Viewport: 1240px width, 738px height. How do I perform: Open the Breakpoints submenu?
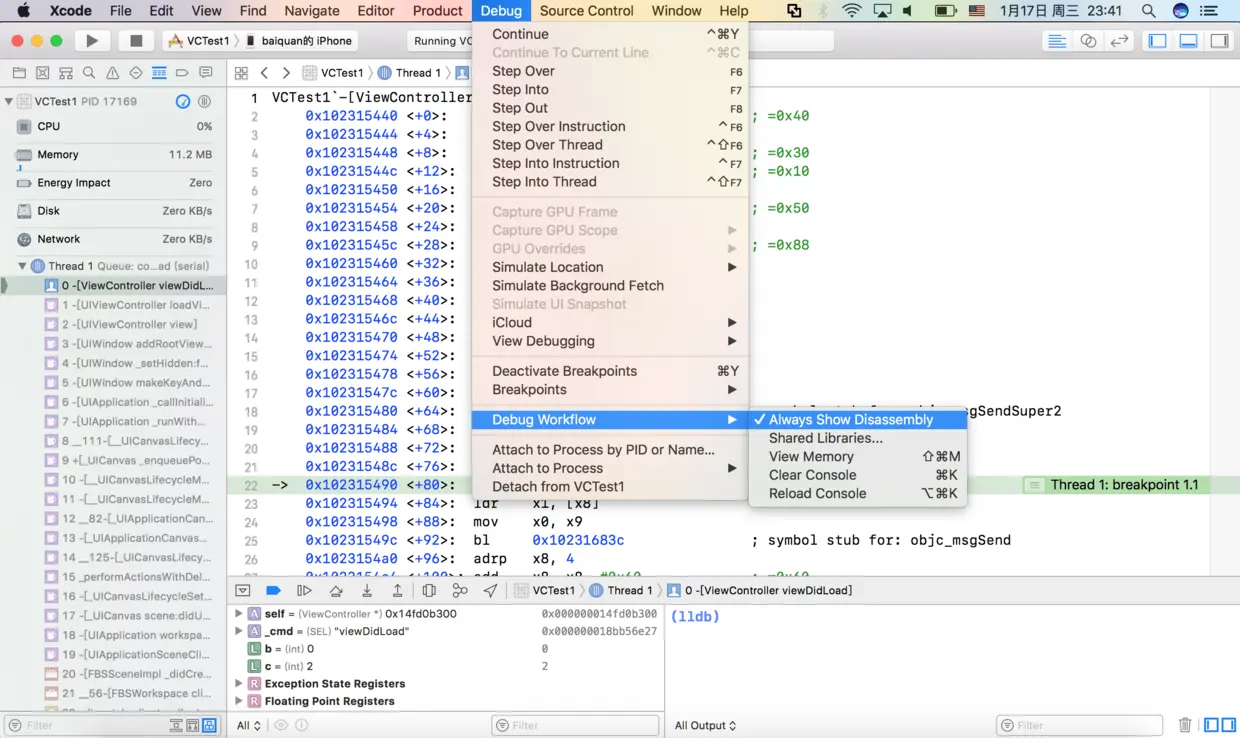tap(610, 390)
